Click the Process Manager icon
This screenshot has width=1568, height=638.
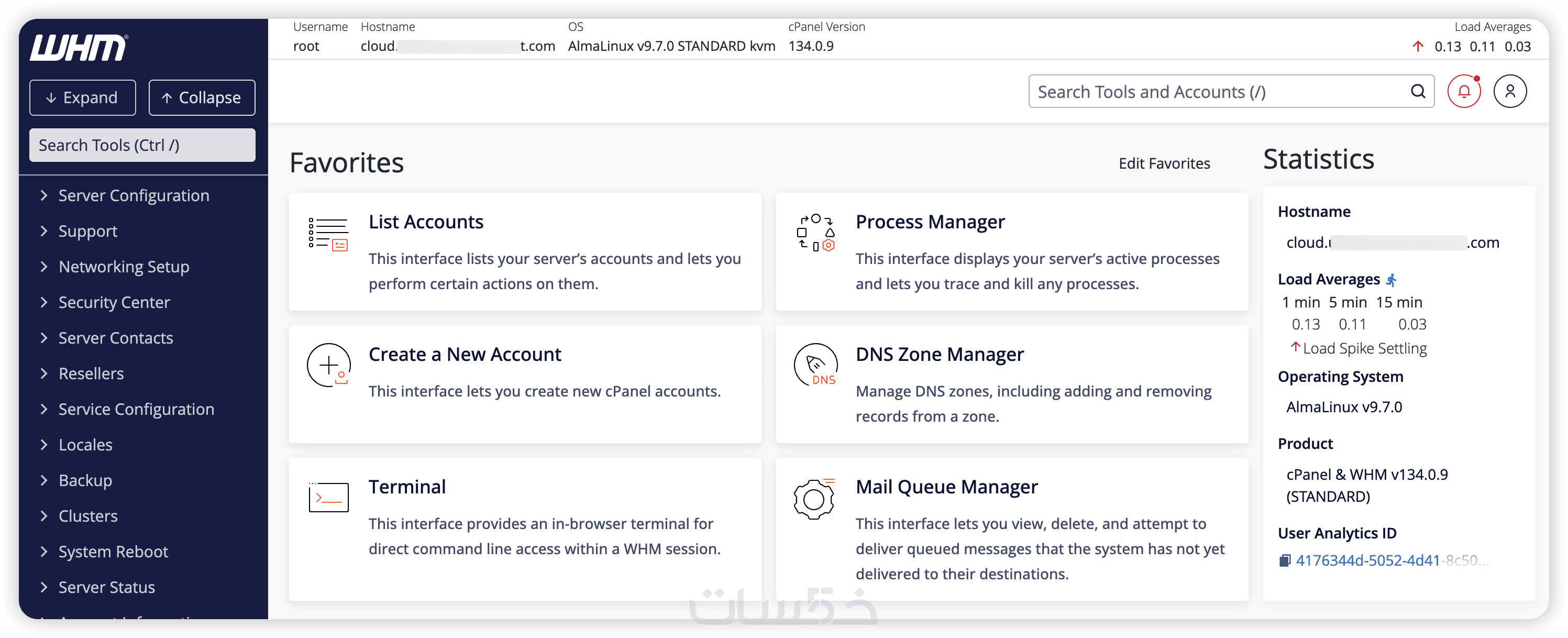[815, 233]
